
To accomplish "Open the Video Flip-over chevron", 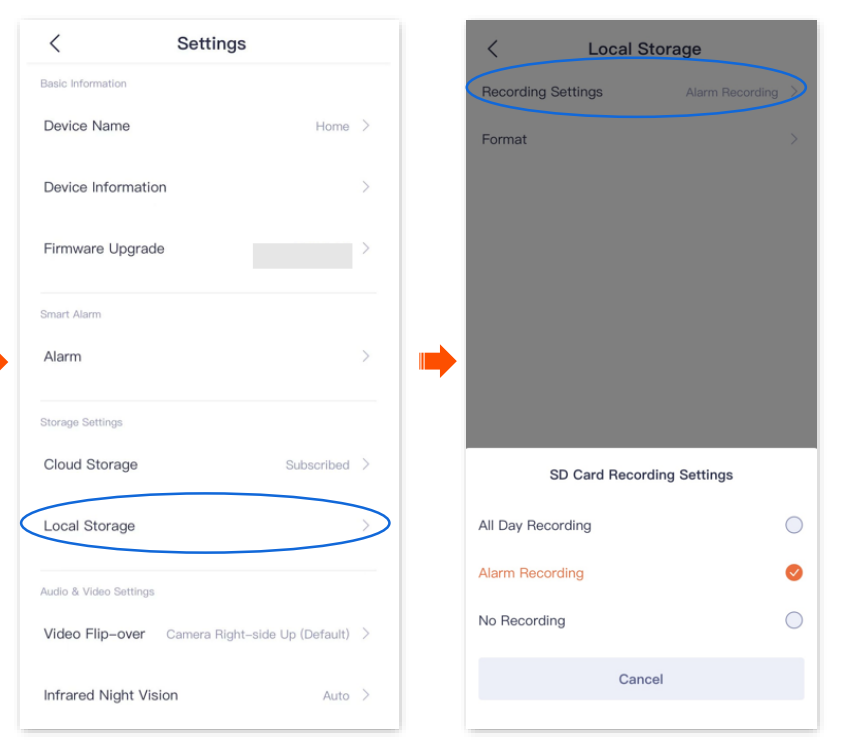I will pyautogui.click(x=366, y=634).
